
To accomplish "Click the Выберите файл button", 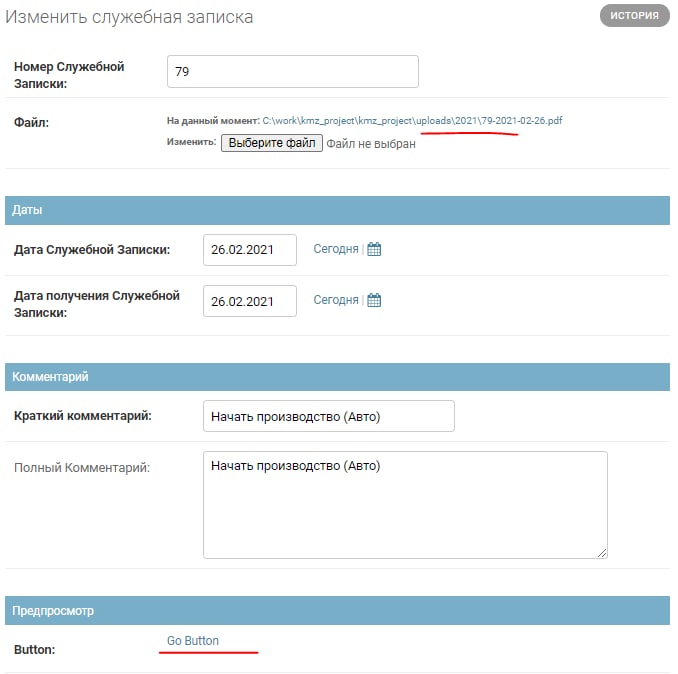I will pyautogui.click(x=272, y=143).
